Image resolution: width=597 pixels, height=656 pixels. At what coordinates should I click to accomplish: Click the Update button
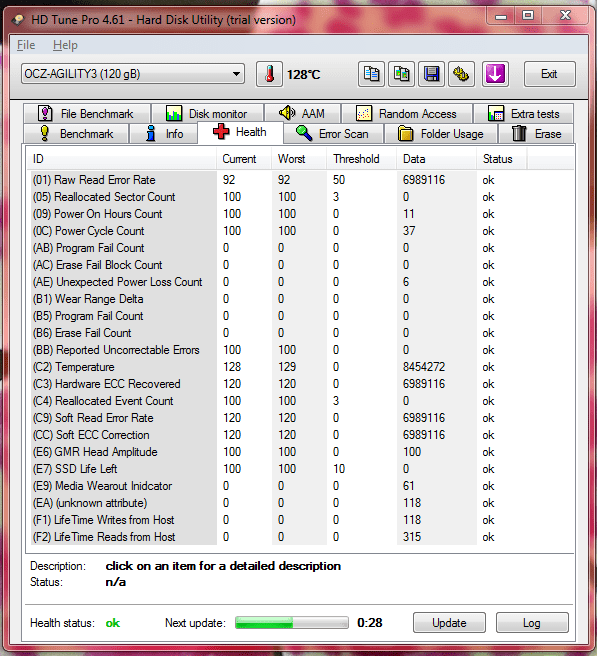(x=449, y=623)
